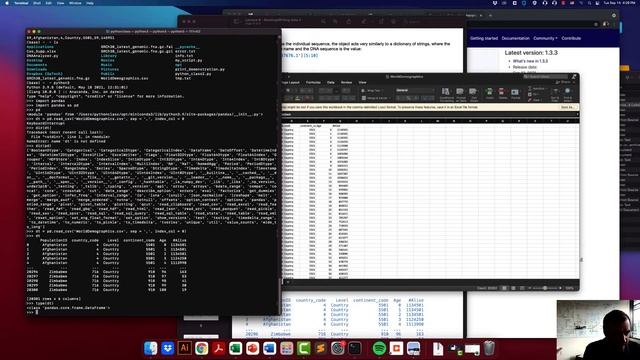Image resolution: width=640 pixels, height=360 pixels.
Task: Open Microsoft Excel from the dock
Action: [236, 348]
